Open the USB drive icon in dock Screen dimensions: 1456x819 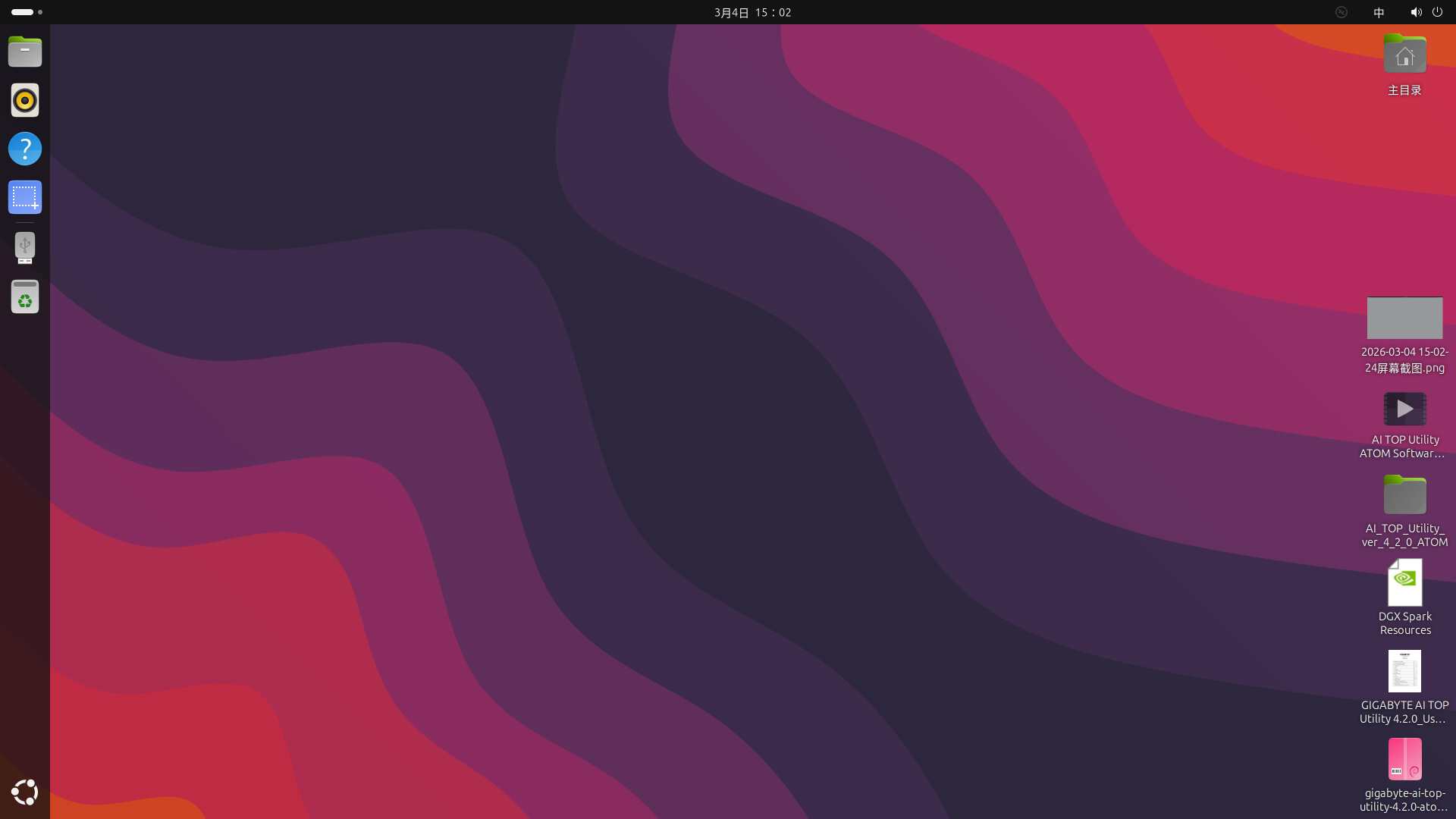pos(25,247)
